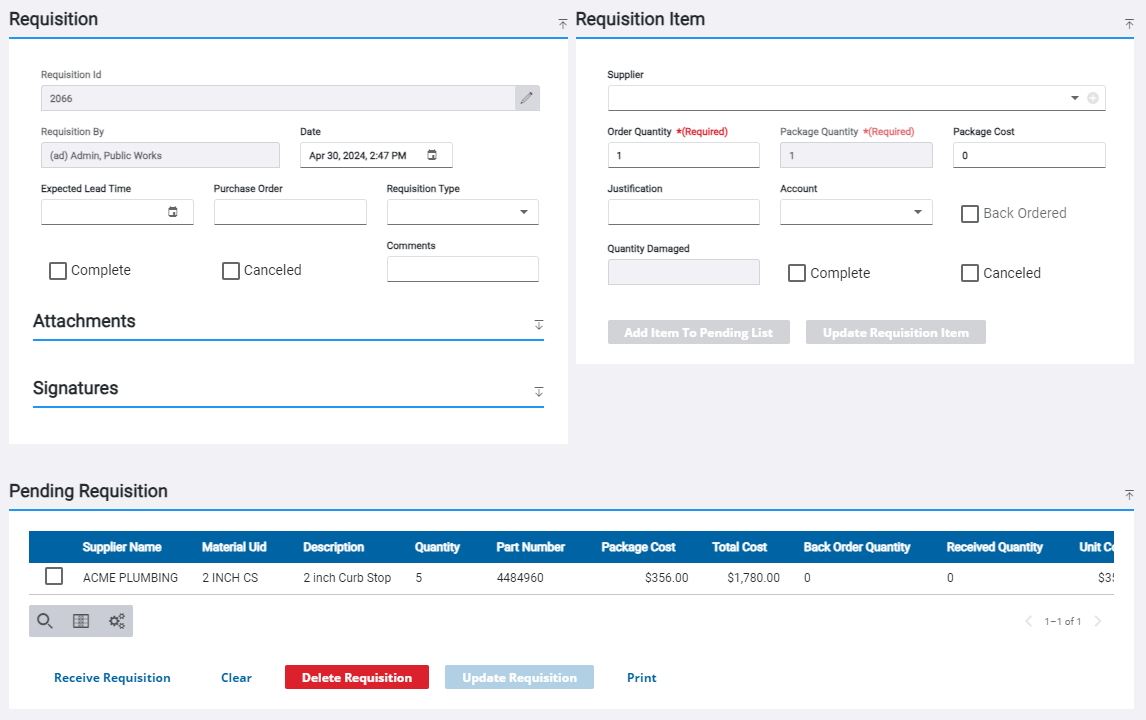This screenshot has width=1146, height=720.
Task: Edit the Requisition Id using the pencil icon
Action: [x=527, y=97]
